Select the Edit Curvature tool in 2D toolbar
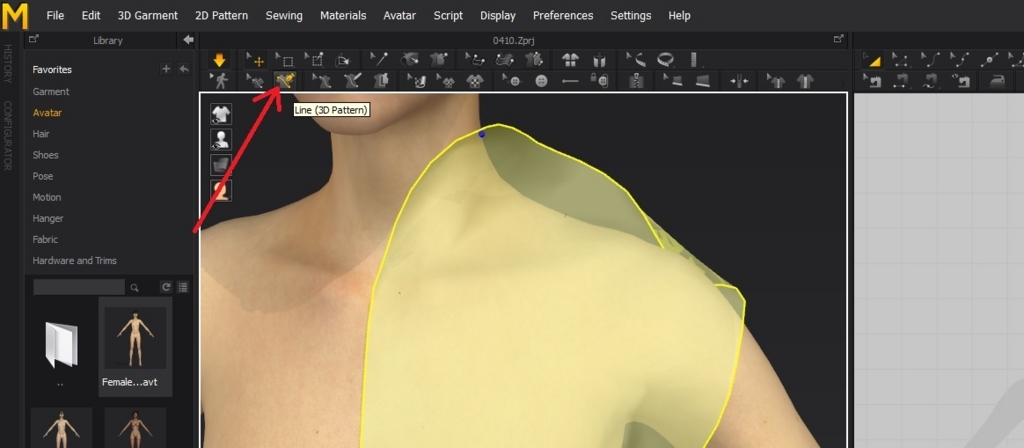1024x448 pixels. (x=931, y=60)
